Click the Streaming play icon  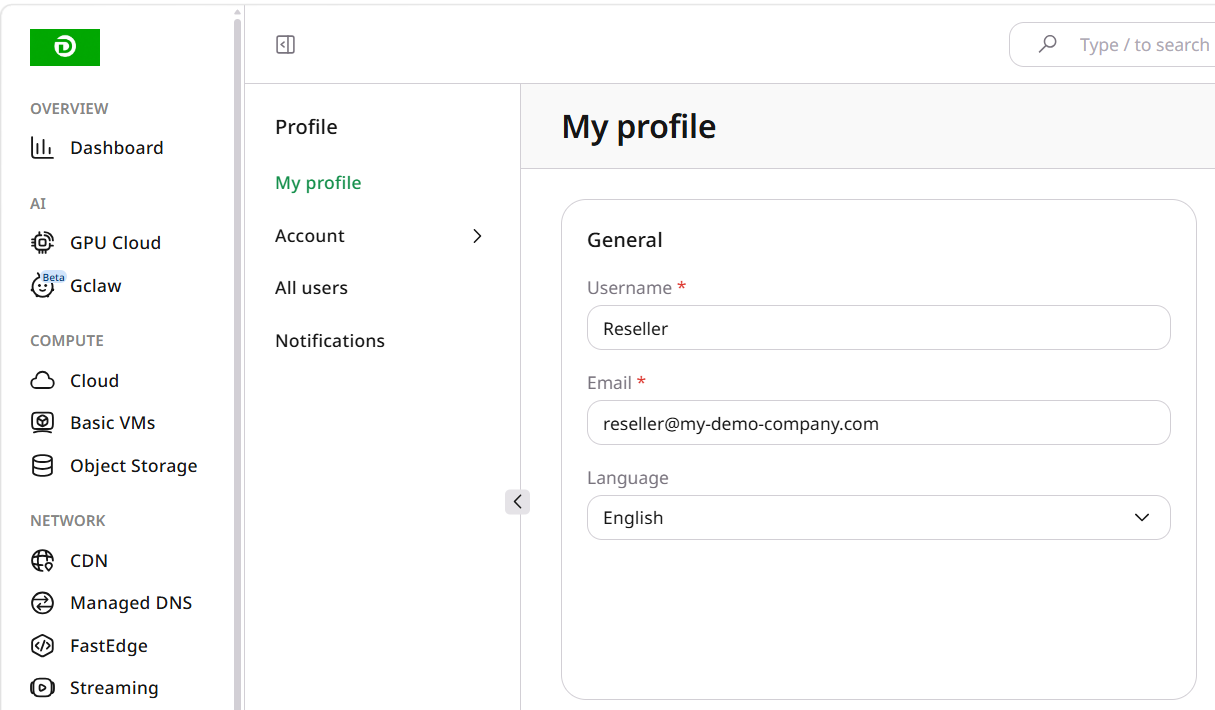[x=42, y=688]
